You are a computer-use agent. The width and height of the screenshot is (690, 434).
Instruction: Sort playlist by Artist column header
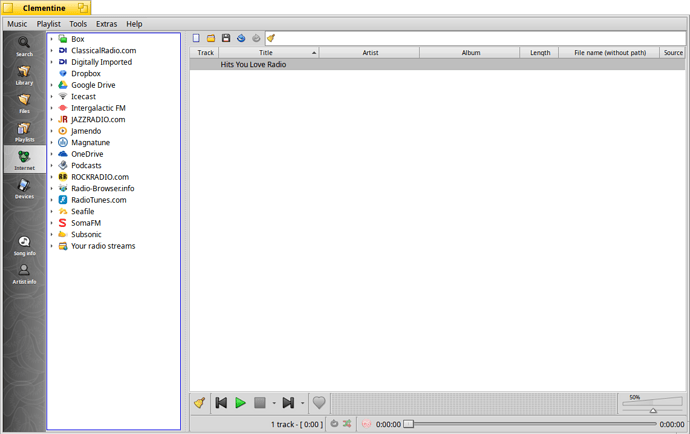tap(370, 52)
